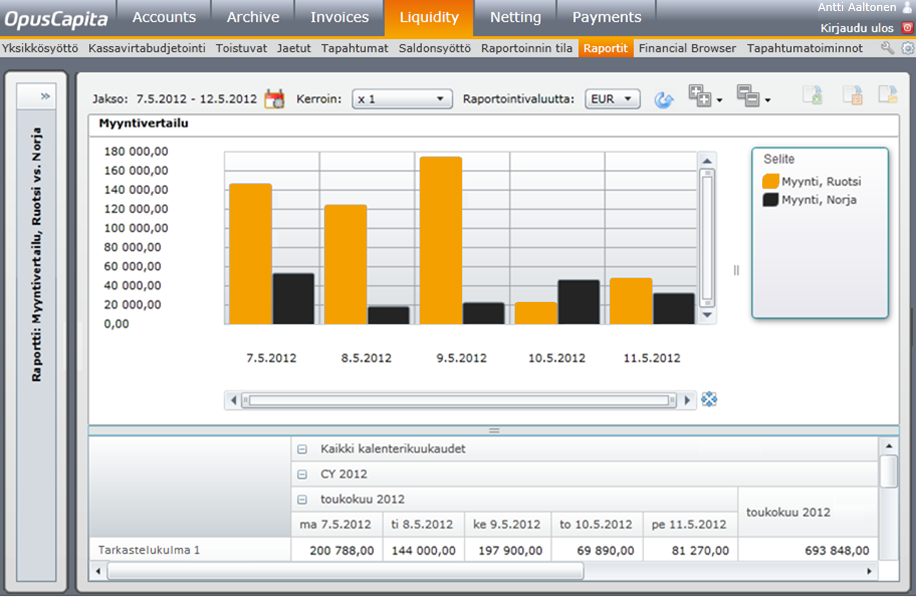Open Raportoinnin tila submenu item
This screenshot has width=916, height=597.
(x=526, y=48)
